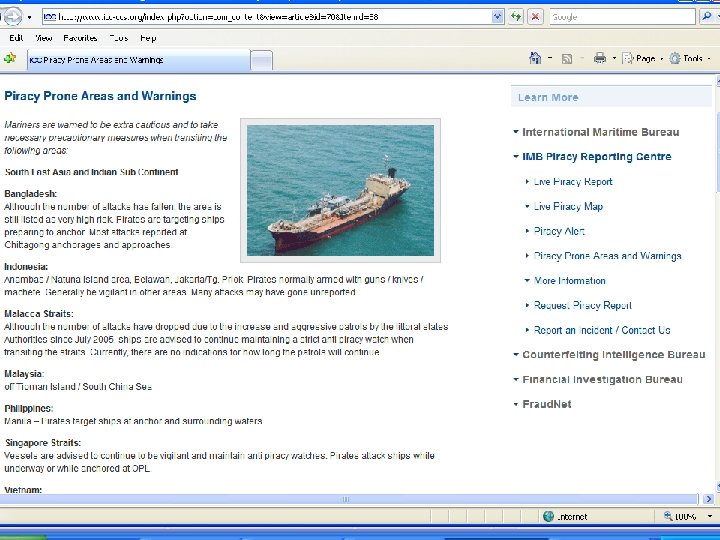Viewport: 720px width, 540px height.
Task: Click the vertical scrollbar down arrow
Action: (x=717, y=486)
